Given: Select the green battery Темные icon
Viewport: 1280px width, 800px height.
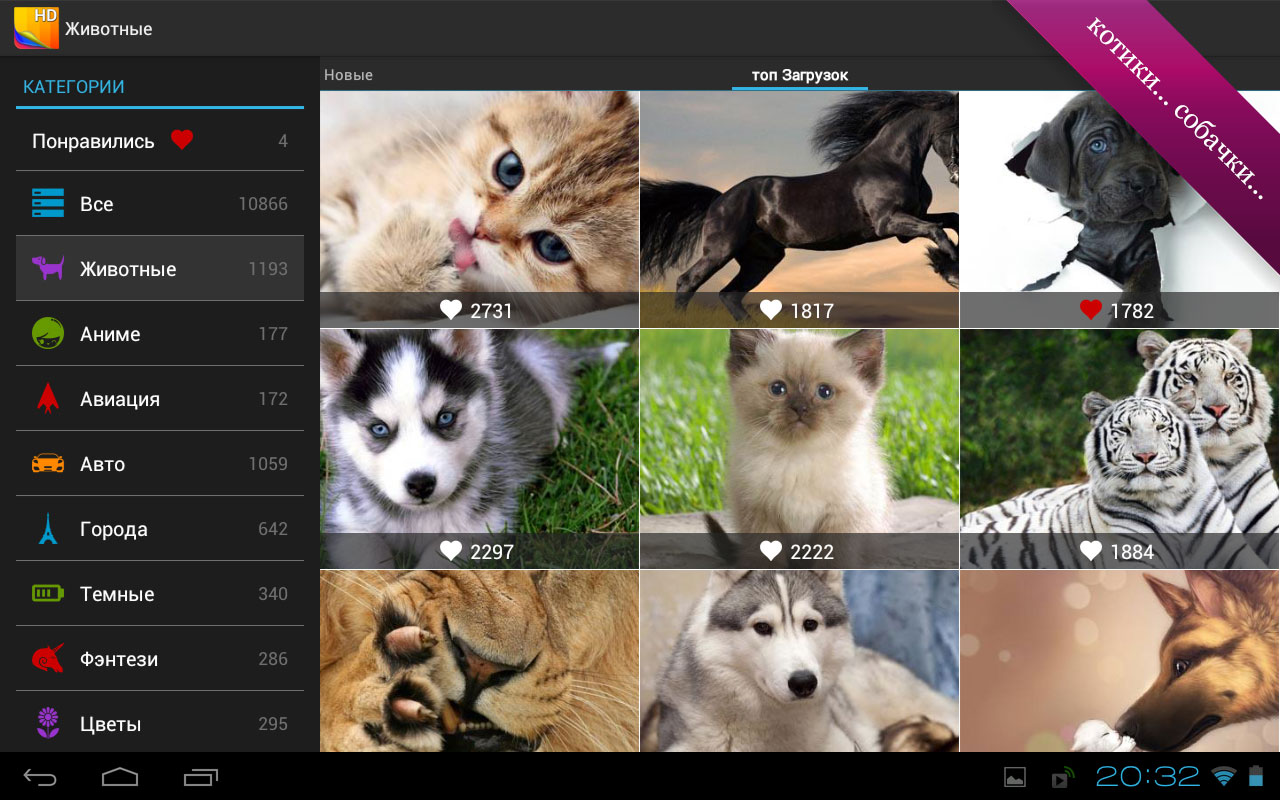Looking at the screenshot, I should 48,593.
